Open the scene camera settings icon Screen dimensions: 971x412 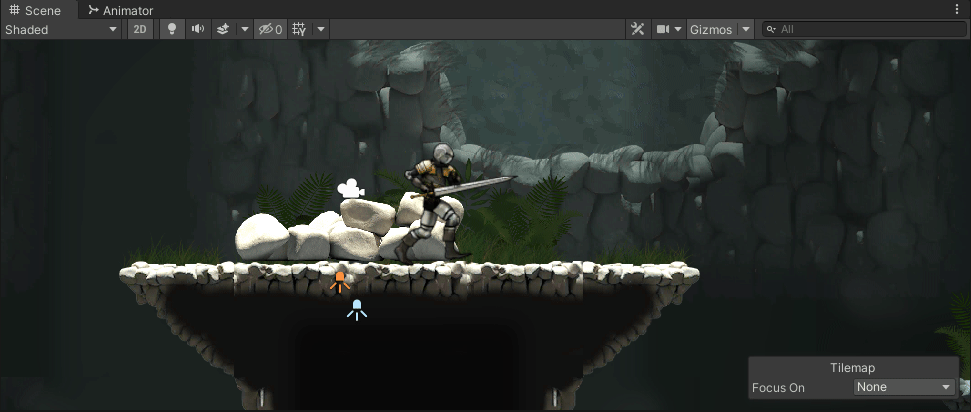tap(663, 29)
